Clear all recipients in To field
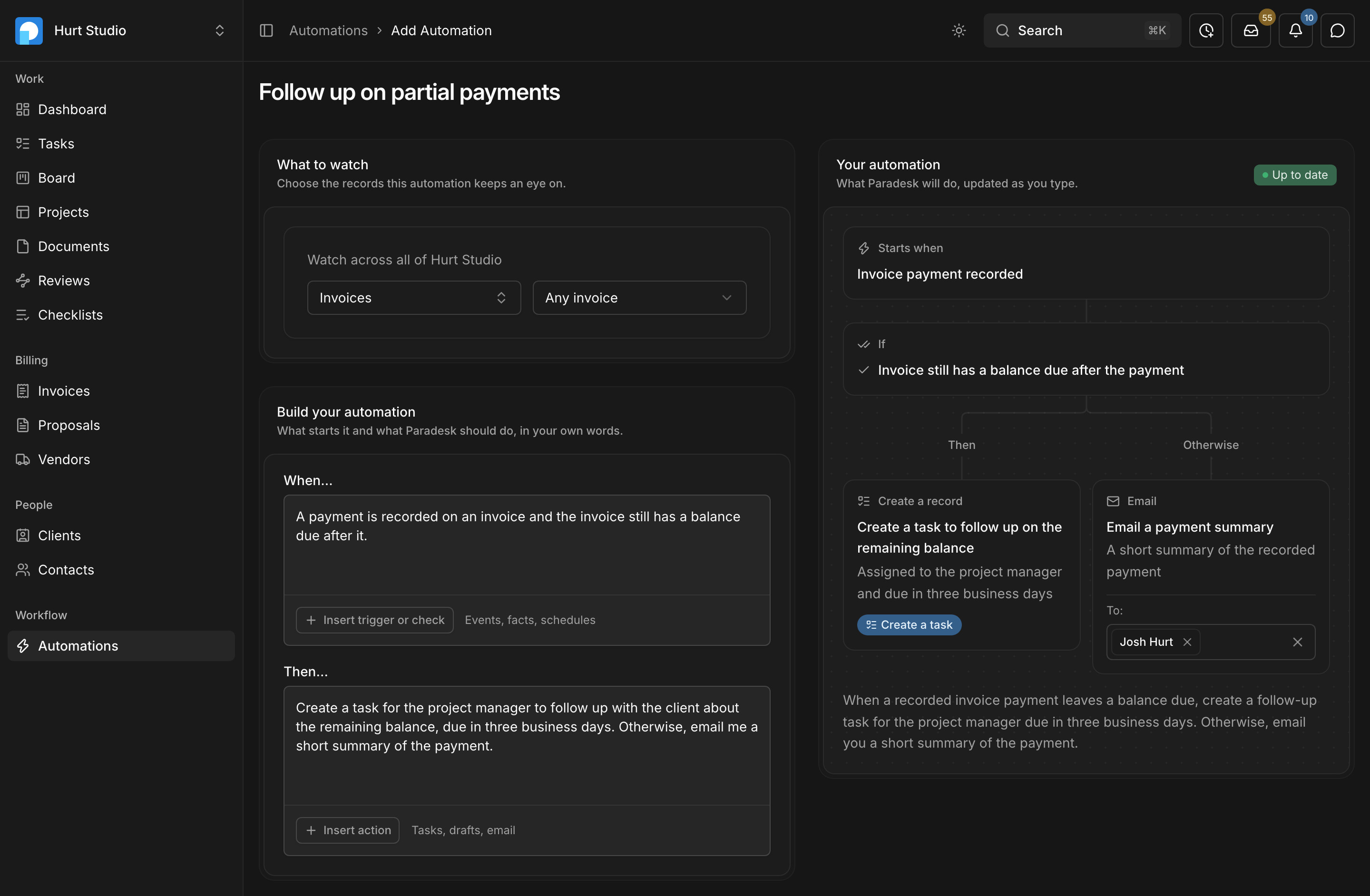The width and height of the screenshot is (1370, 896). click(1298, 642)
